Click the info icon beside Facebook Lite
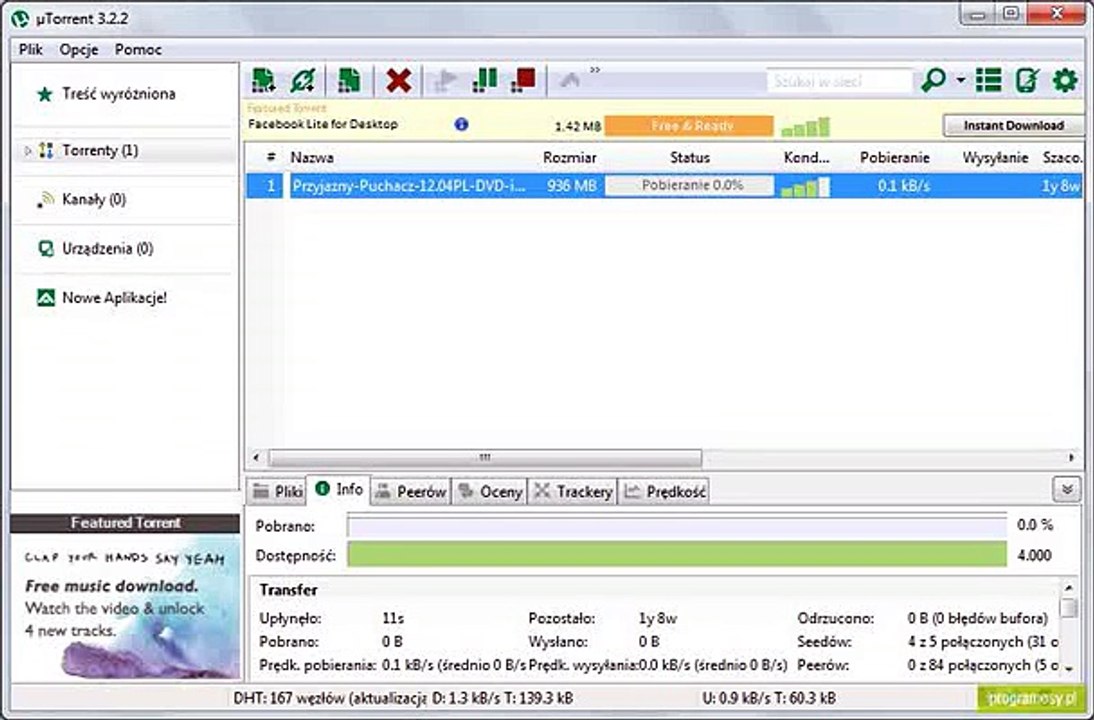The image size is (1094, 720). coord(461,124)
